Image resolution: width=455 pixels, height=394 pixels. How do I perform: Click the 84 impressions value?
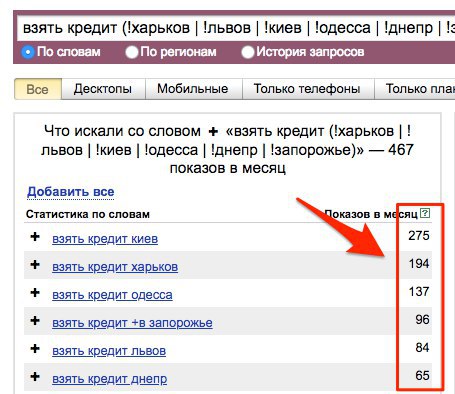pyautogui.click(x=422, y=348)
